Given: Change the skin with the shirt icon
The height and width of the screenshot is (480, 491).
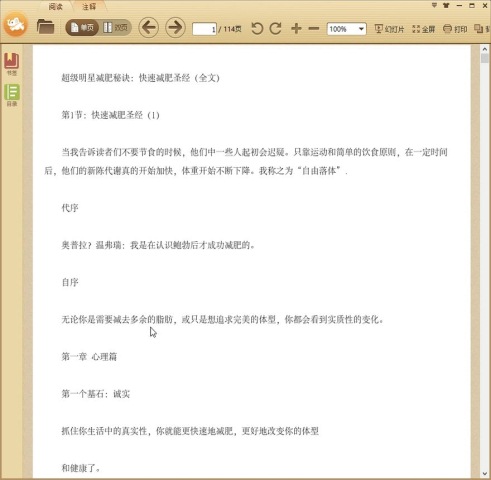Looking at the screenshot, I should pyautogui.click(x=446, y=5).
